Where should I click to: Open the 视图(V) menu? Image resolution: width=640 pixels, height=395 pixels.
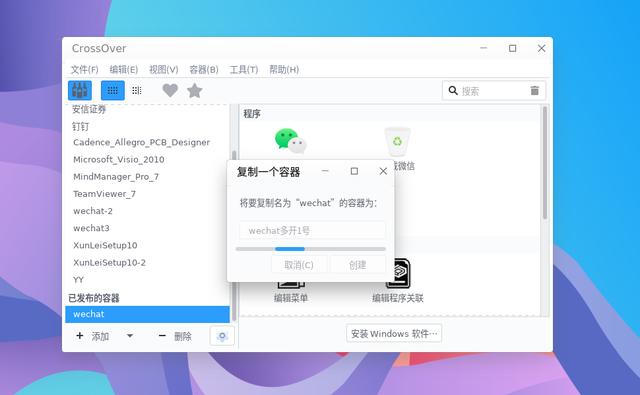pos(164,69)
